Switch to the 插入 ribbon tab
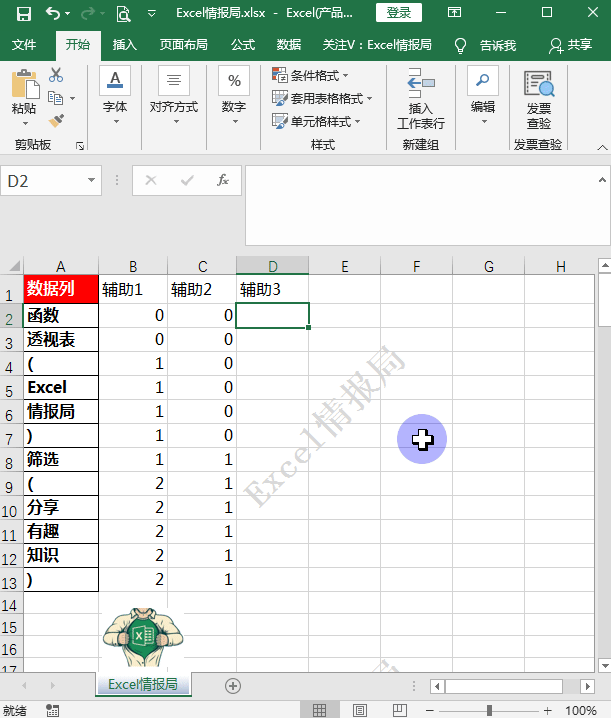Image resolution: width=611 pixels, height=718 pixels. pos(125,44)
